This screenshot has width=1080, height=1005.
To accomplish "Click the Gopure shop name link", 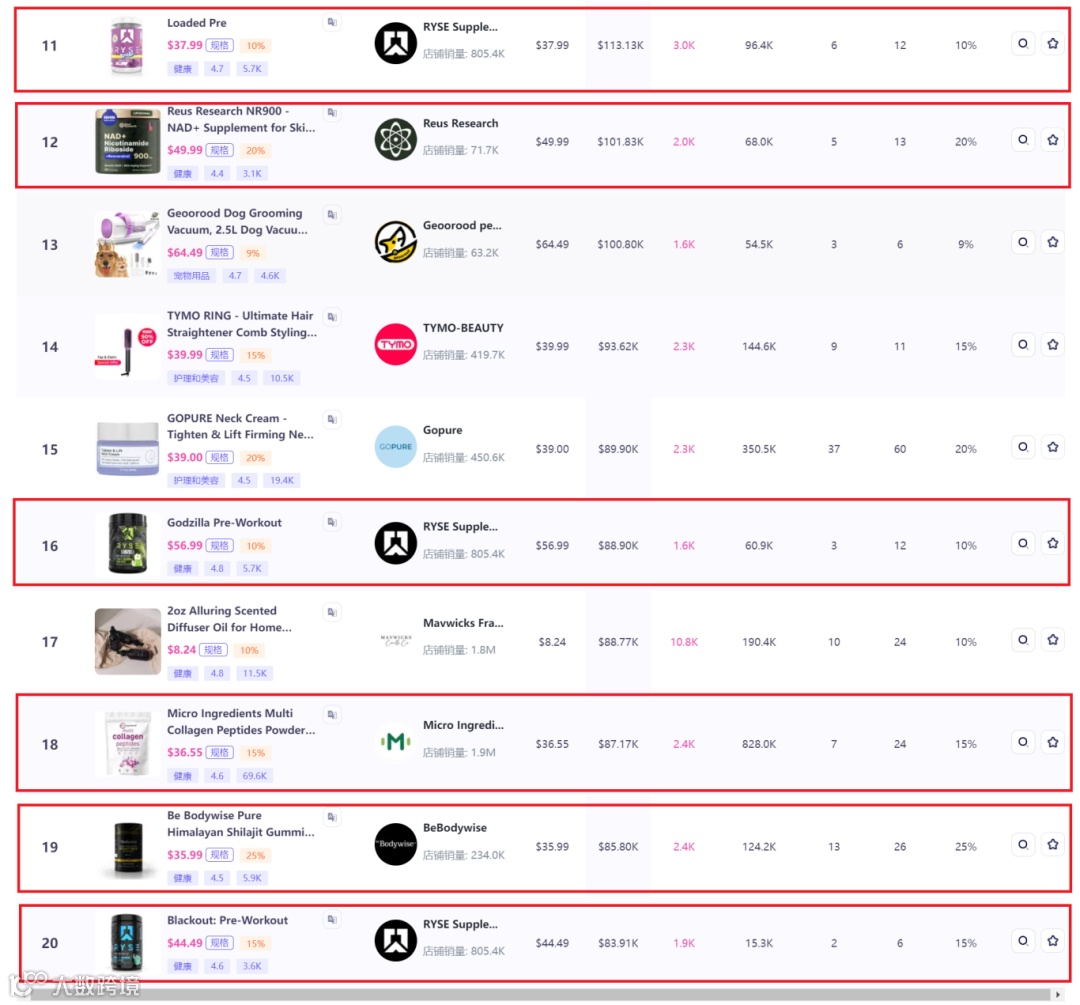I will (x=442, y=430).
